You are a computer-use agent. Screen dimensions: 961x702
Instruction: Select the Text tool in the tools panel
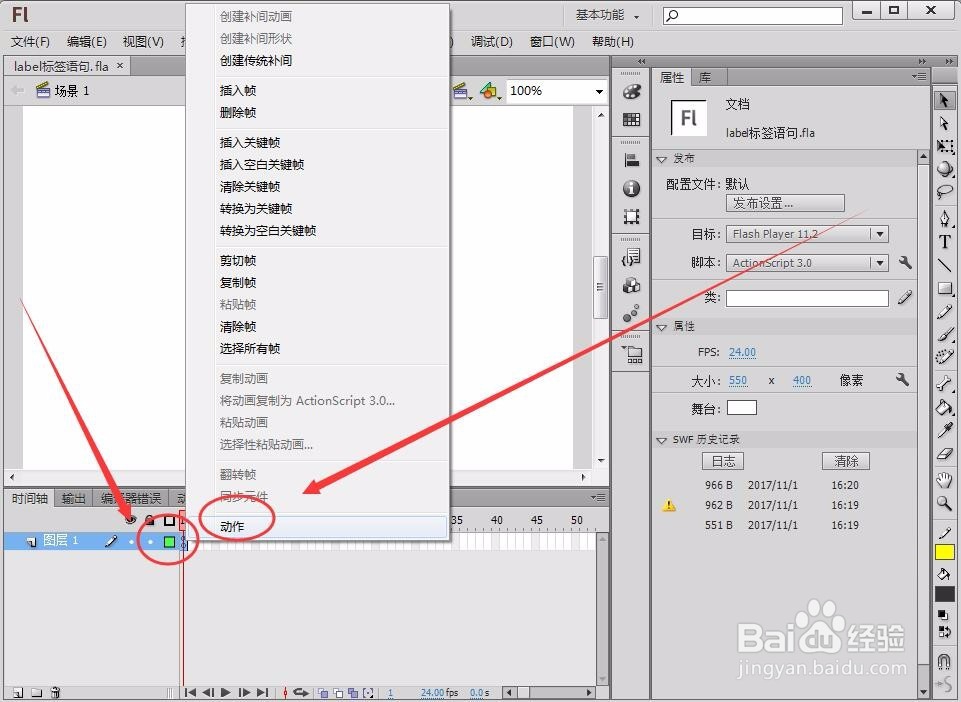click(x=945, y=241)
